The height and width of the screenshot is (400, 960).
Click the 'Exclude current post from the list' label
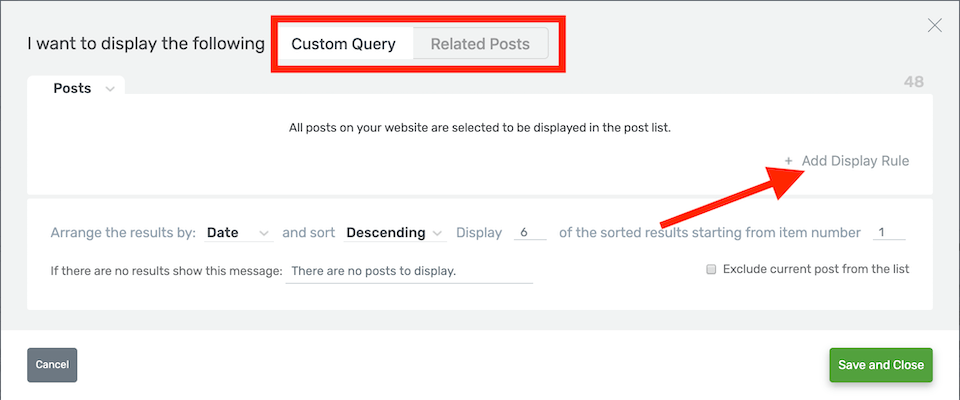(815, 269)
